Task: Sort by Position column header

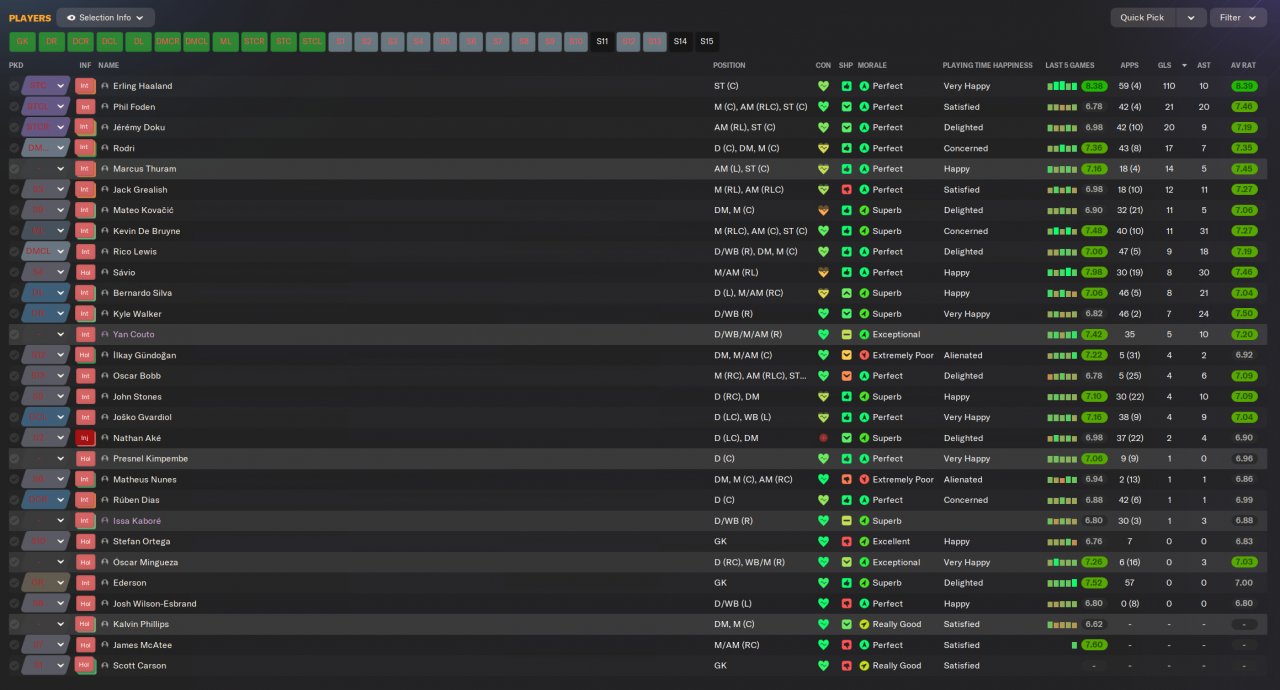Action: [x=729, y=65]
